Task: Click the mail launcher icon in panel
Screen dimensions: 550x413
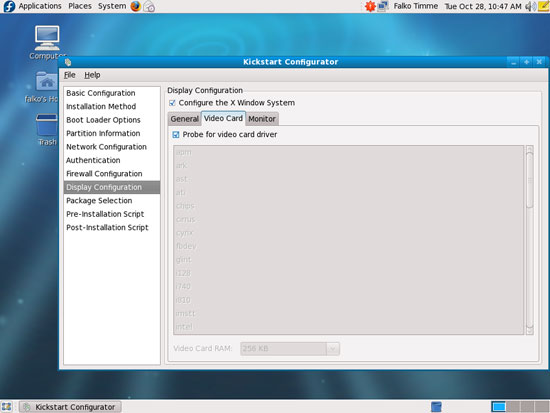Action: 149,6
